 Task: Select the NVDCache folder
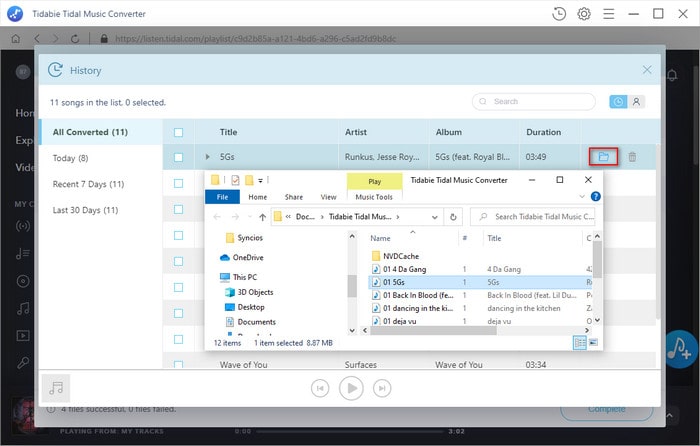pos(396,256)
